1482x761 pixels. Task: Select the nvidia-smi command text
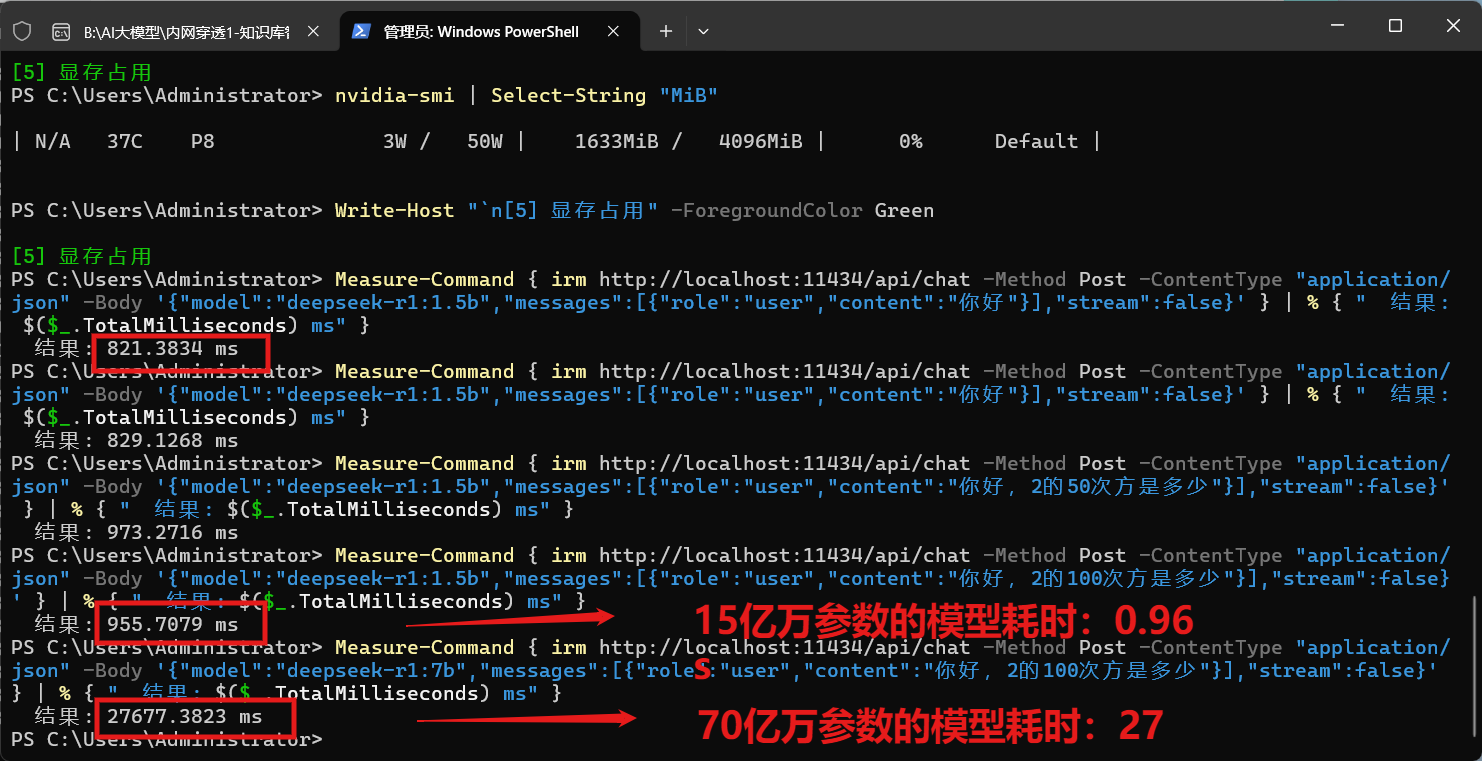click(x=394, y=95)
